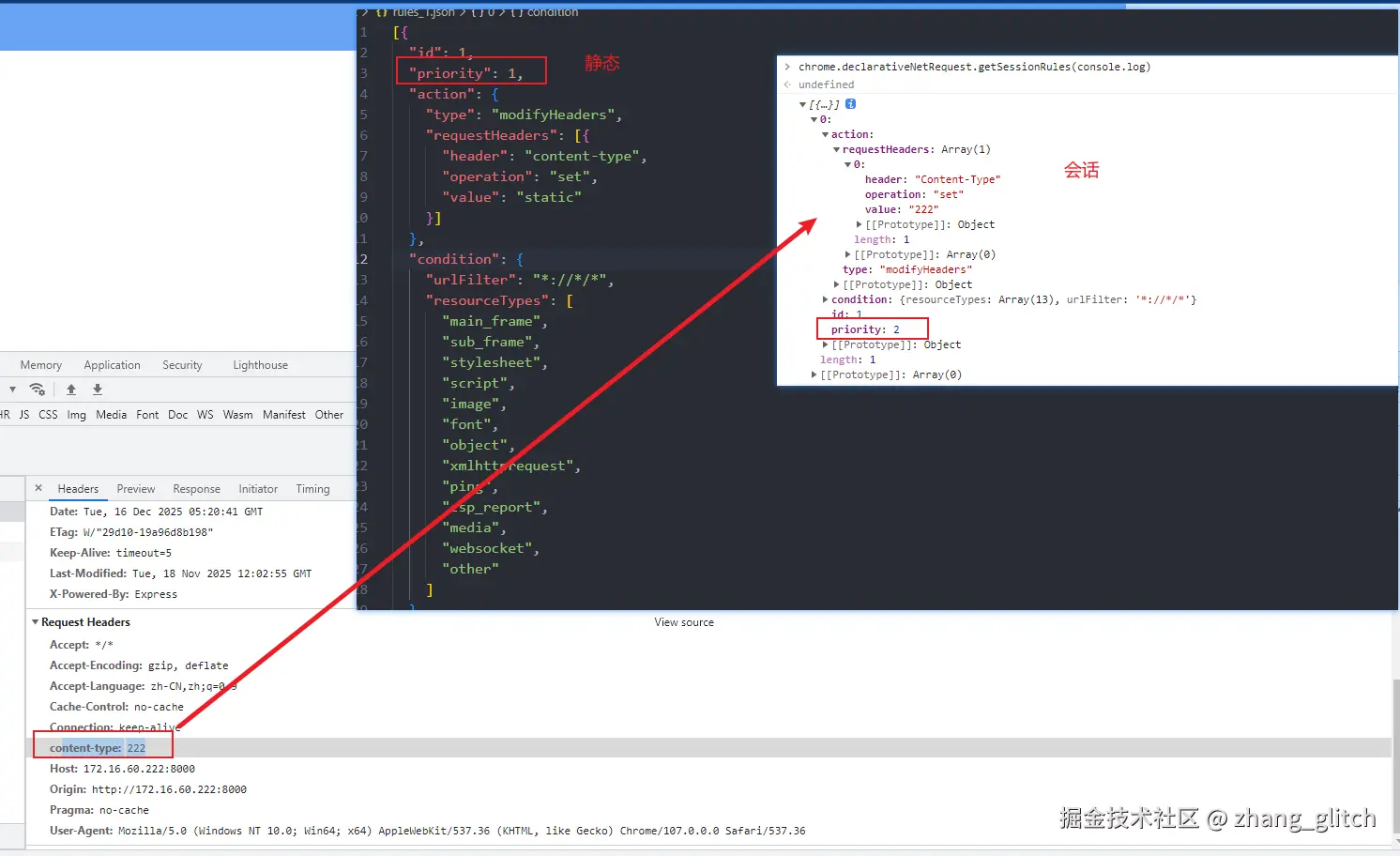Collapse the [{…}] array in console

coord(803,104)
